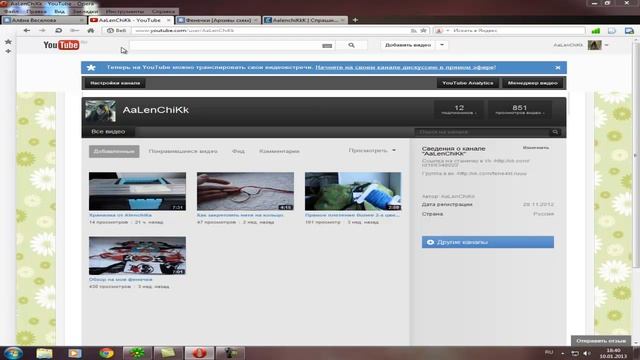Open a new tab with the plus button

click(x=355, y=20)
